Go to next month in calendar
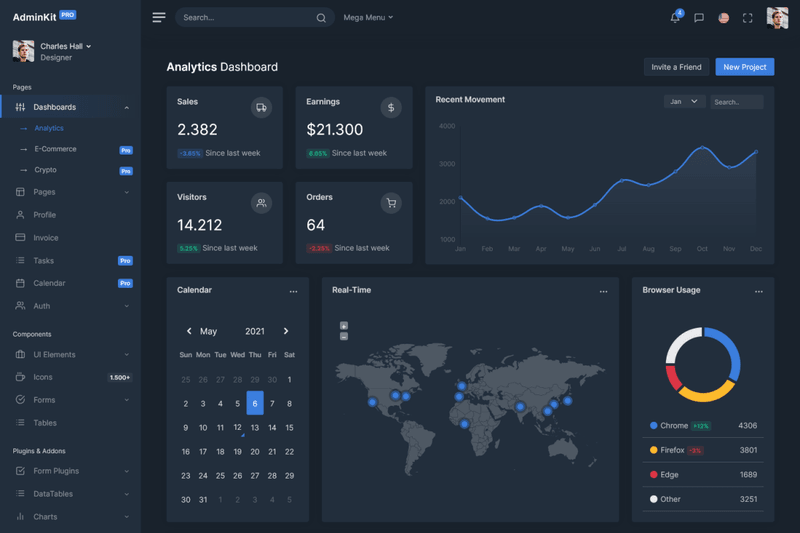 point(286,331)
